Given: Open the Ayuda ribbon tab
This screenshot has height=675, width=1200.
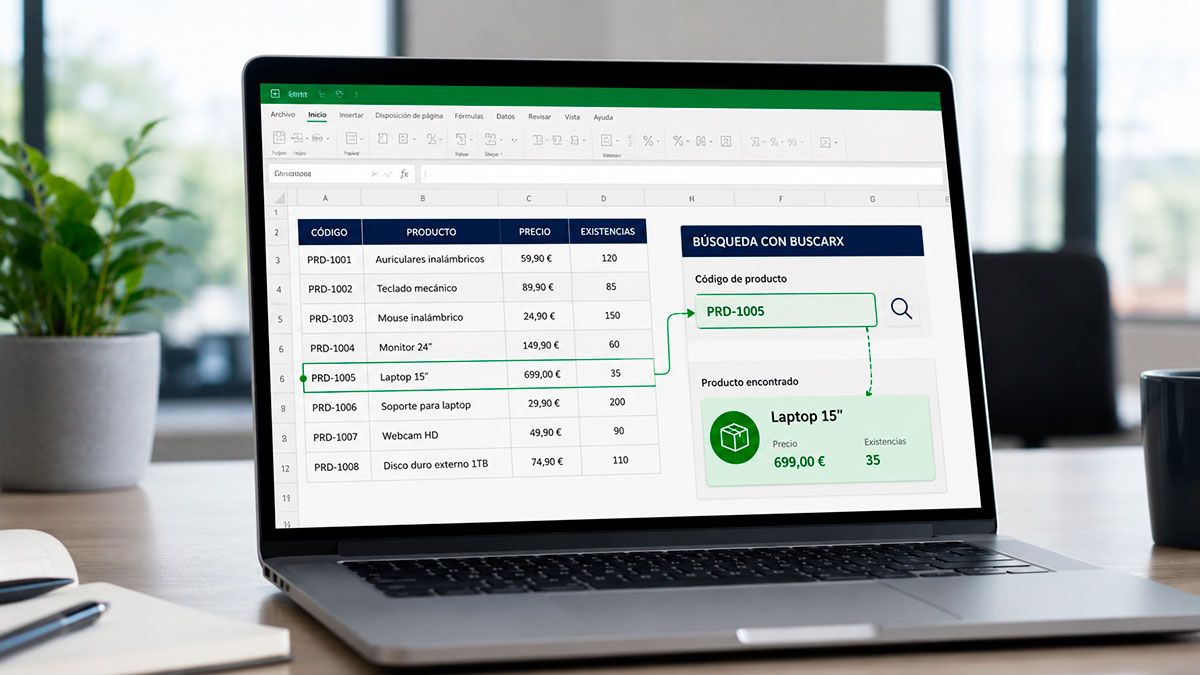Looking at the screenshot, I should click(603, 117).
